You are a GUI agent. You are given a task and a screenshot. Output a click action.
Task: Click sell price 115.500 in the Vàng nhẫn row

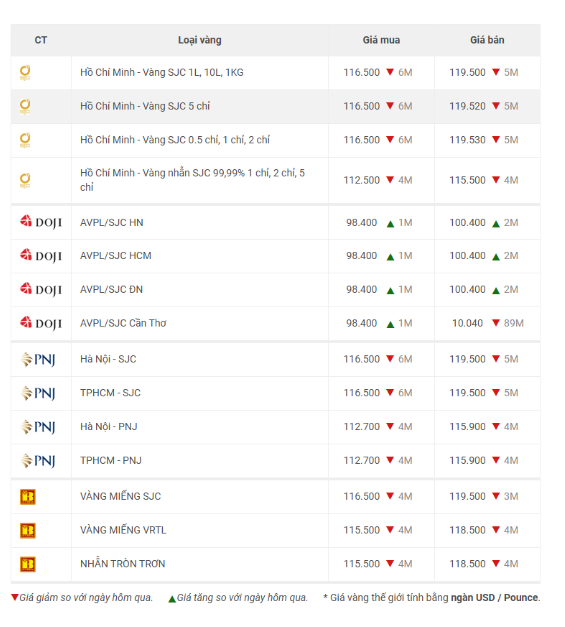(x=467, y=180)
